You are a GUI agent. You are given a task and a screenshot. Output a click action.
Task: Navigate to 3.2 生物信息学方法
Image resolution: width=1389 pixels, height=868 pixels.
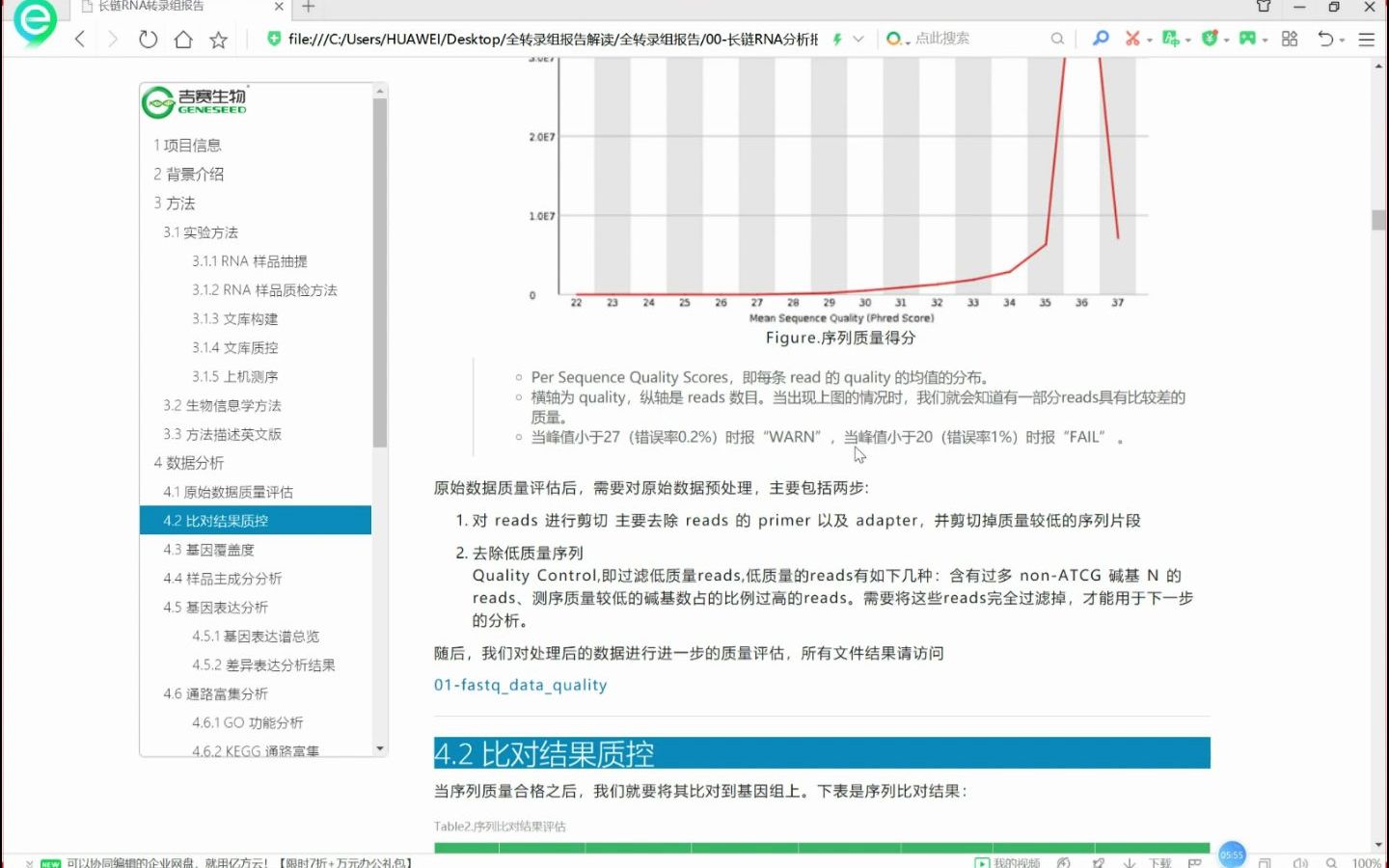tap(222, 406)
